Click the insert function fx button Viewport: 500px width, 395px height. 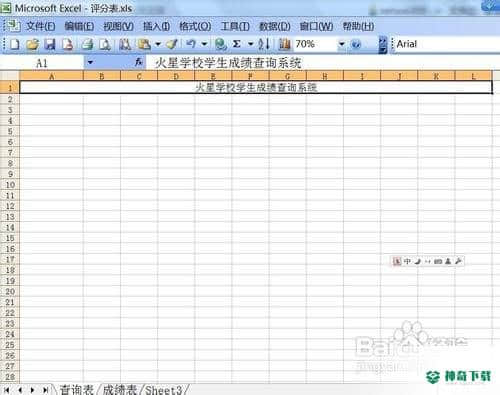(x=138, y=62)
